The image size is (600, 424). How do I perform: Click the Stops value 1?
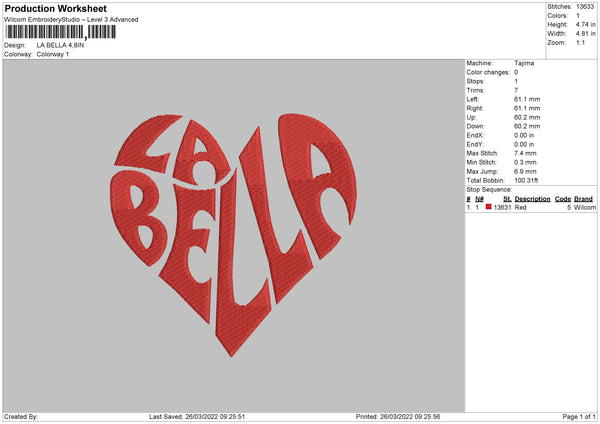[516, 82]
